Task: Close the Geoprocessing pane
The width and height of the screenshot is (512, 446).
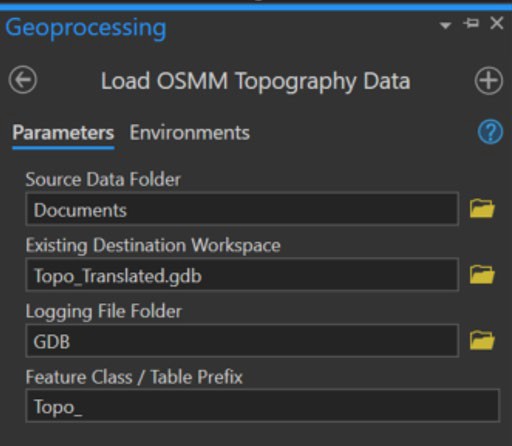Action: click(497, 23)
